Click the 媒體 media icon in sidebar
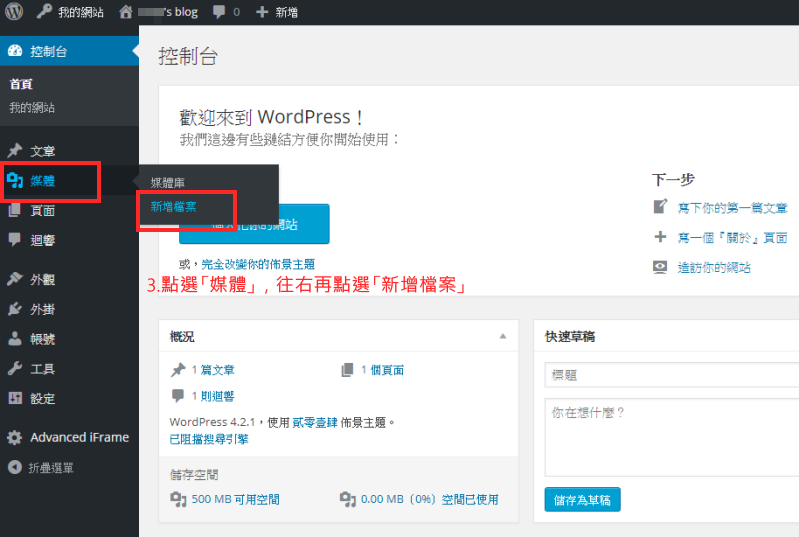 [15, 180]
